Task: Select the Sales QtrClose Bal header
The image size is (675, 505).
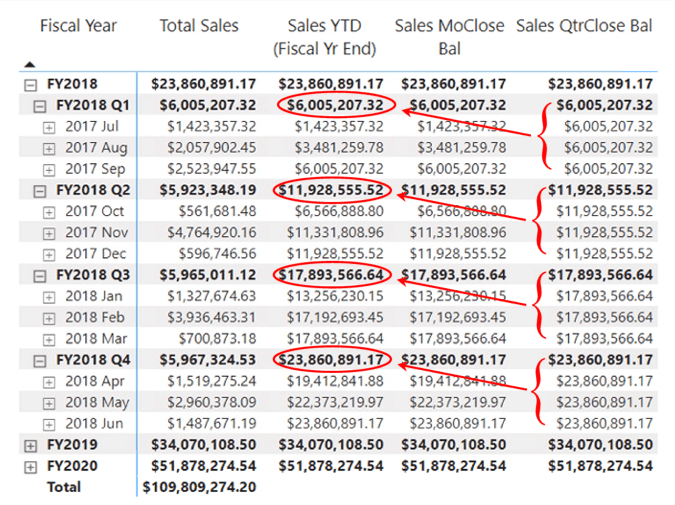Action: 584,26
